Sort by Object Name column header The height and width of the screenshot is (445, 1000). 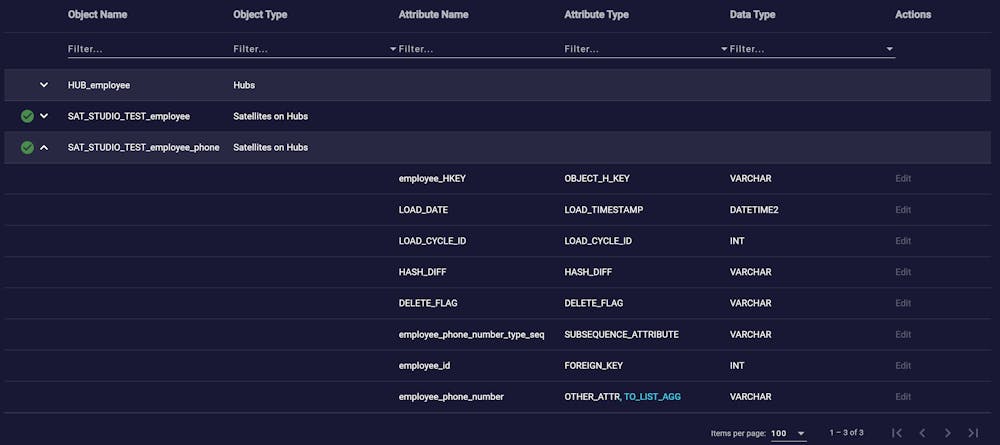[97, 15]
